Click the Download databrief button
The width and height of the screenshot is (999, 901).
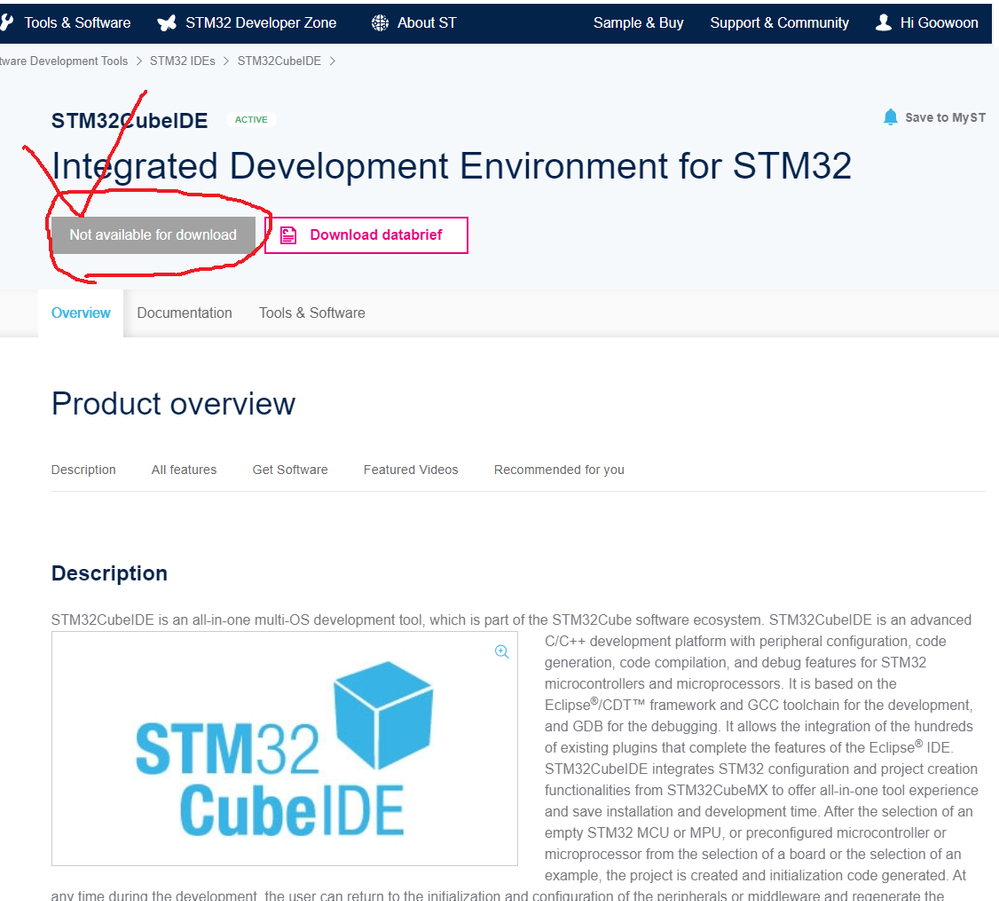point(366,235)
